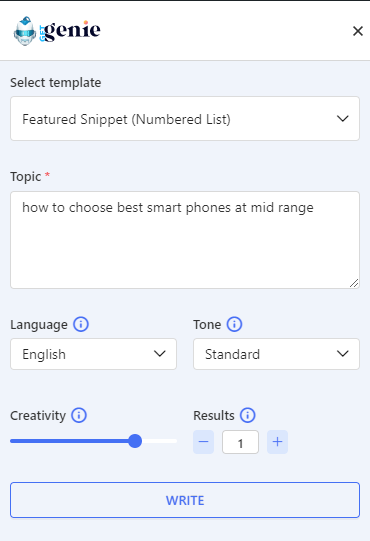Set Creativity to maximum on slider track
Viewport: 370px width, 541px height.
point(175,441)
